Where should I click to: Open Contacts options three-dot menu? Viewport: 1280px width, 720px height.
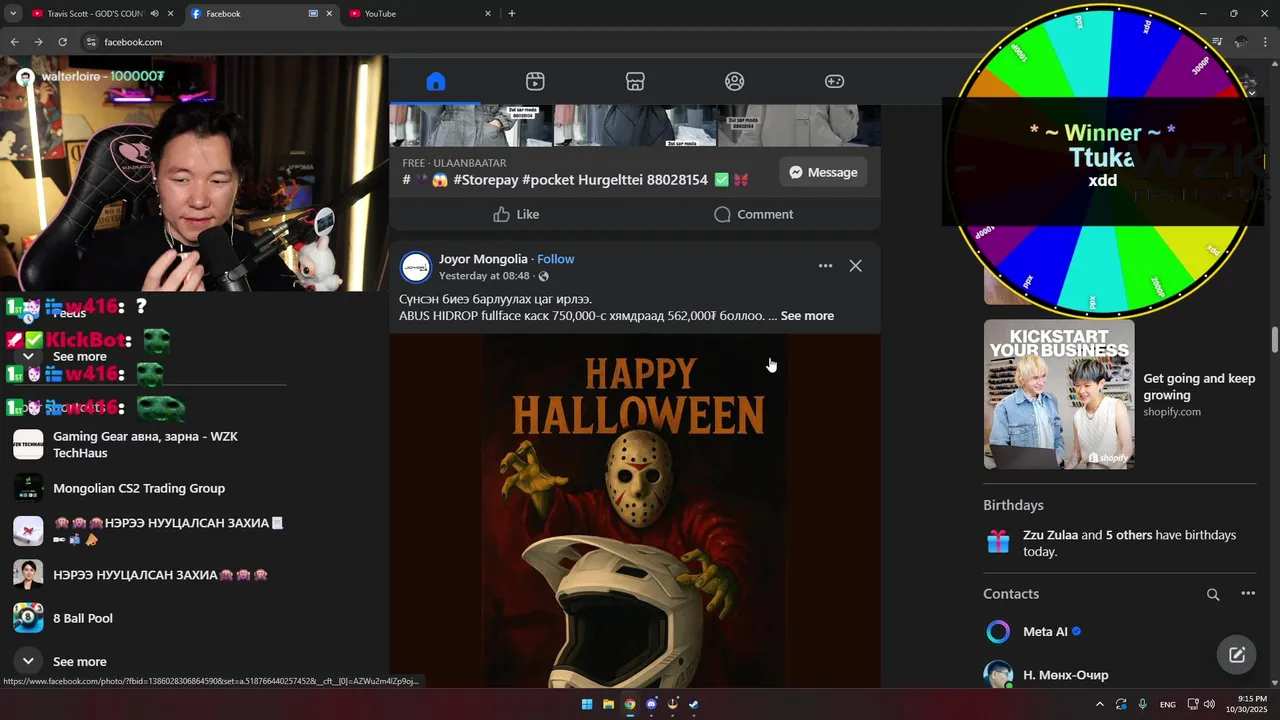[1248, 594]
